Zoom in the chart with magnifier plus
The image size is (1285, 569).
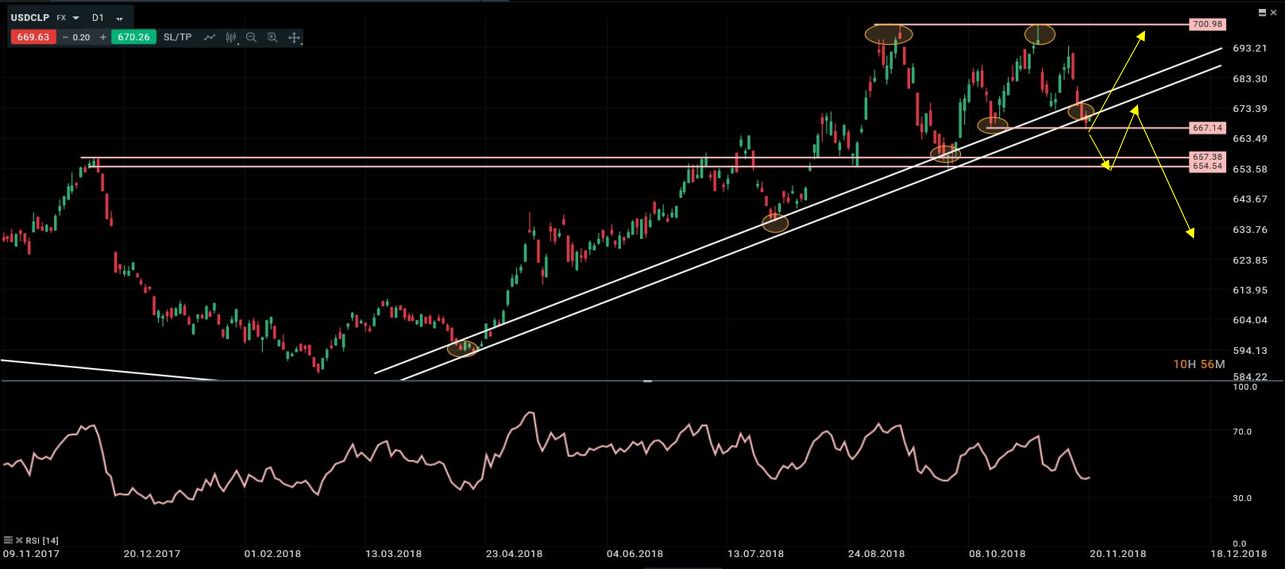272,37
